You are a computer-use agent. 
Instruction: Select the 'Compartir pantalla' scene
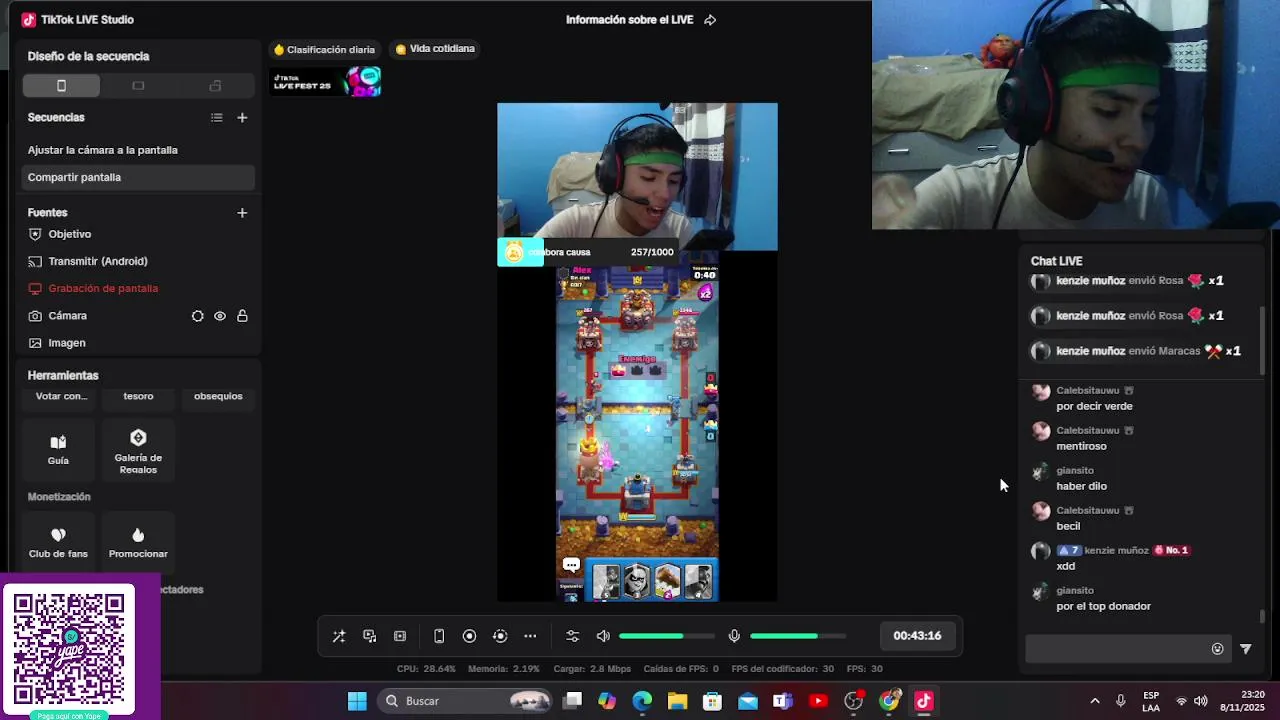pos(138,177)
